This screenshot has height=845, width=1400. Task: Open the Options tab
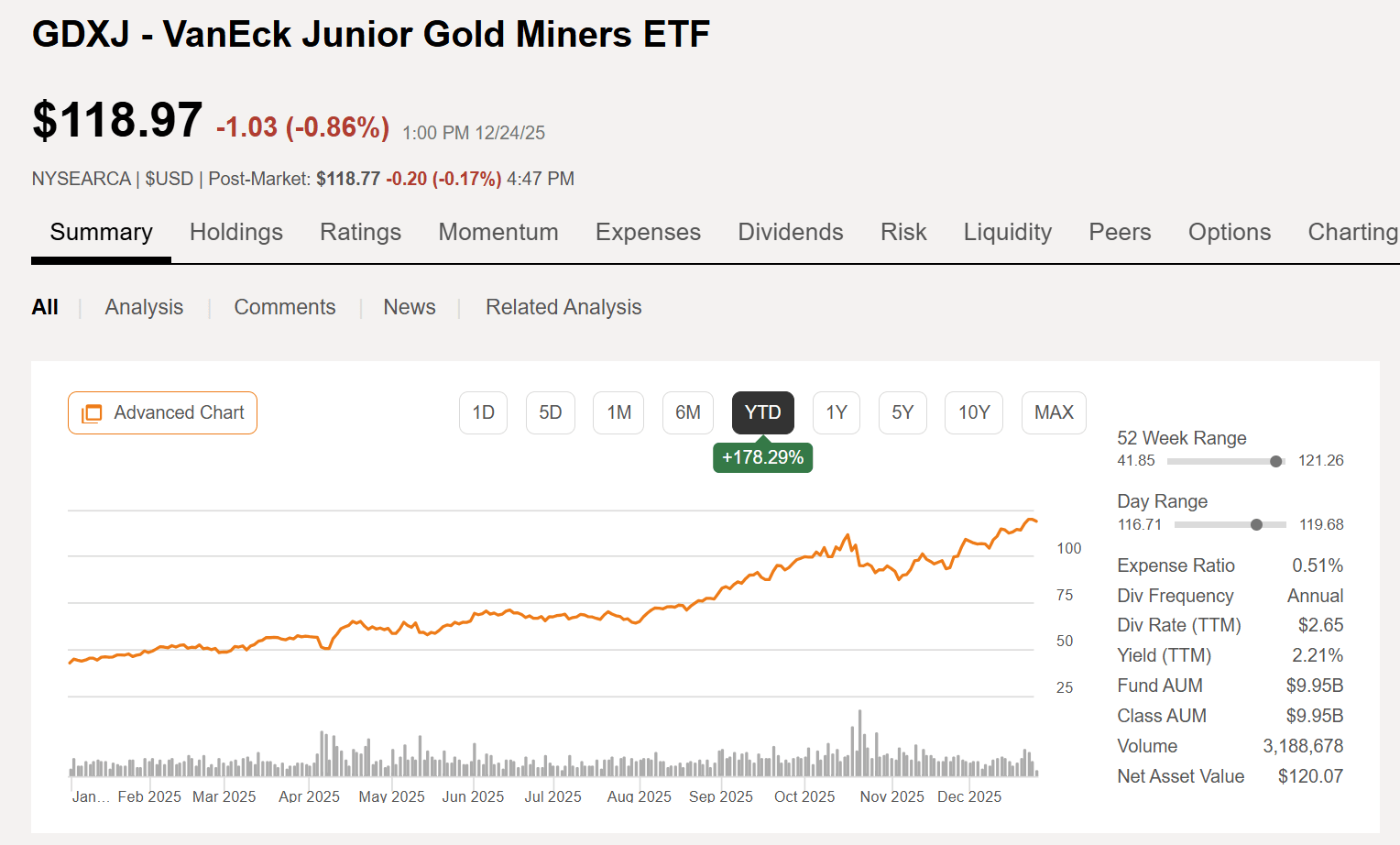pyautogui.click(x=1230, y=232)
